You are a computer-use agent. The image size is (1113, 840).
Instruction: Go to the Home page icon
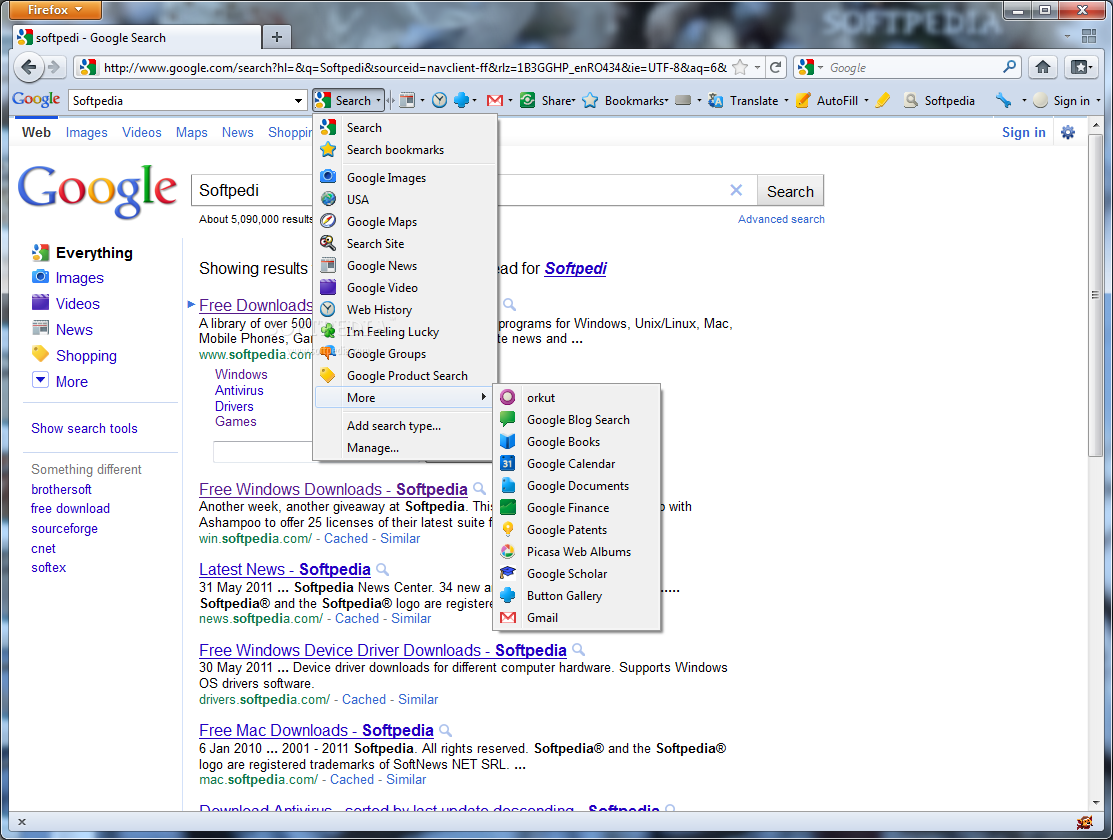click(x=1042, y=67)
